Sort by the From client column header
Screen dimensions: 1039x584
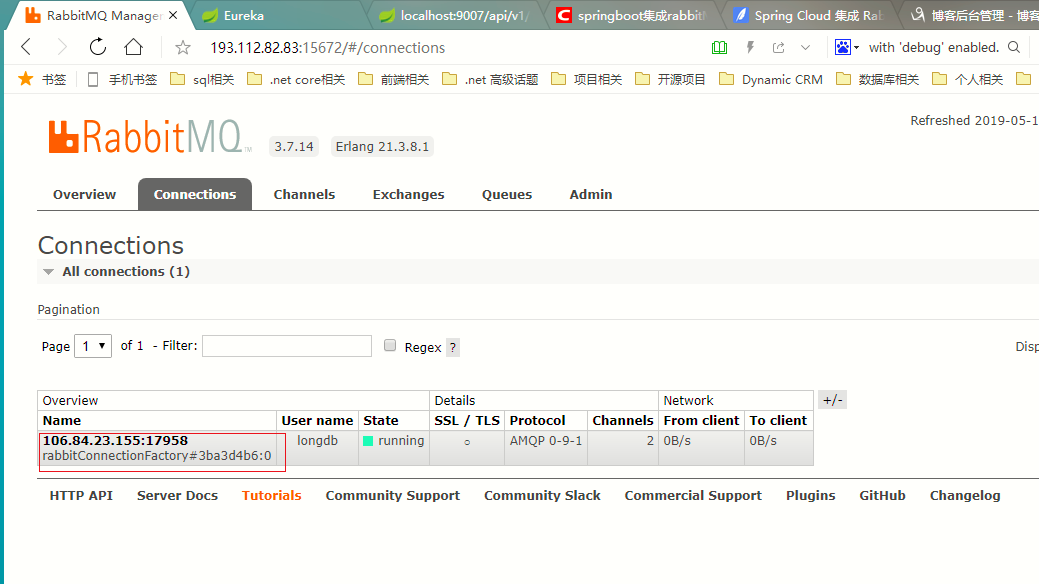point(701,420)
